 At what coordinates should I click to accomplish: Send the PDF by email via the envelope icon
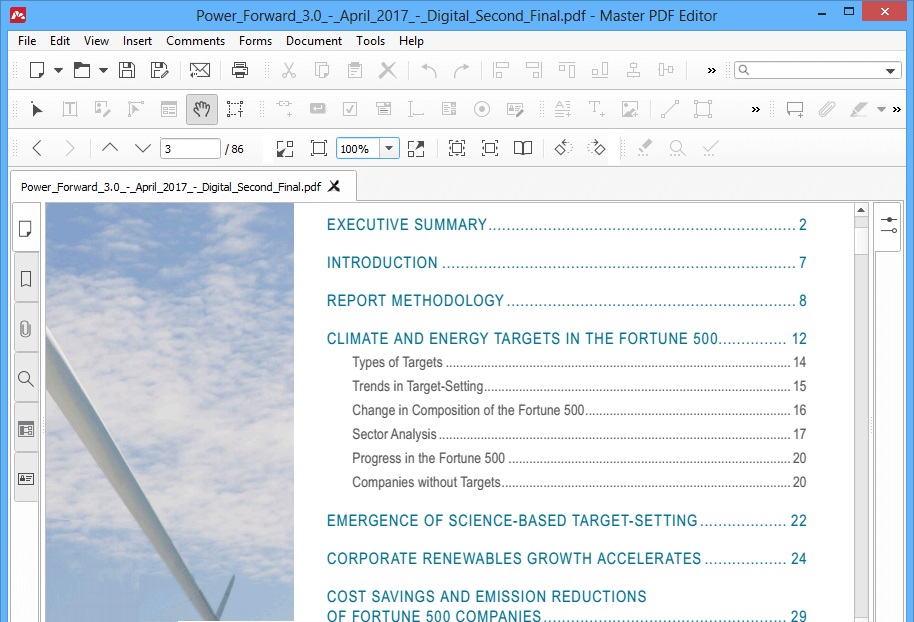click(x=199, y=71)
